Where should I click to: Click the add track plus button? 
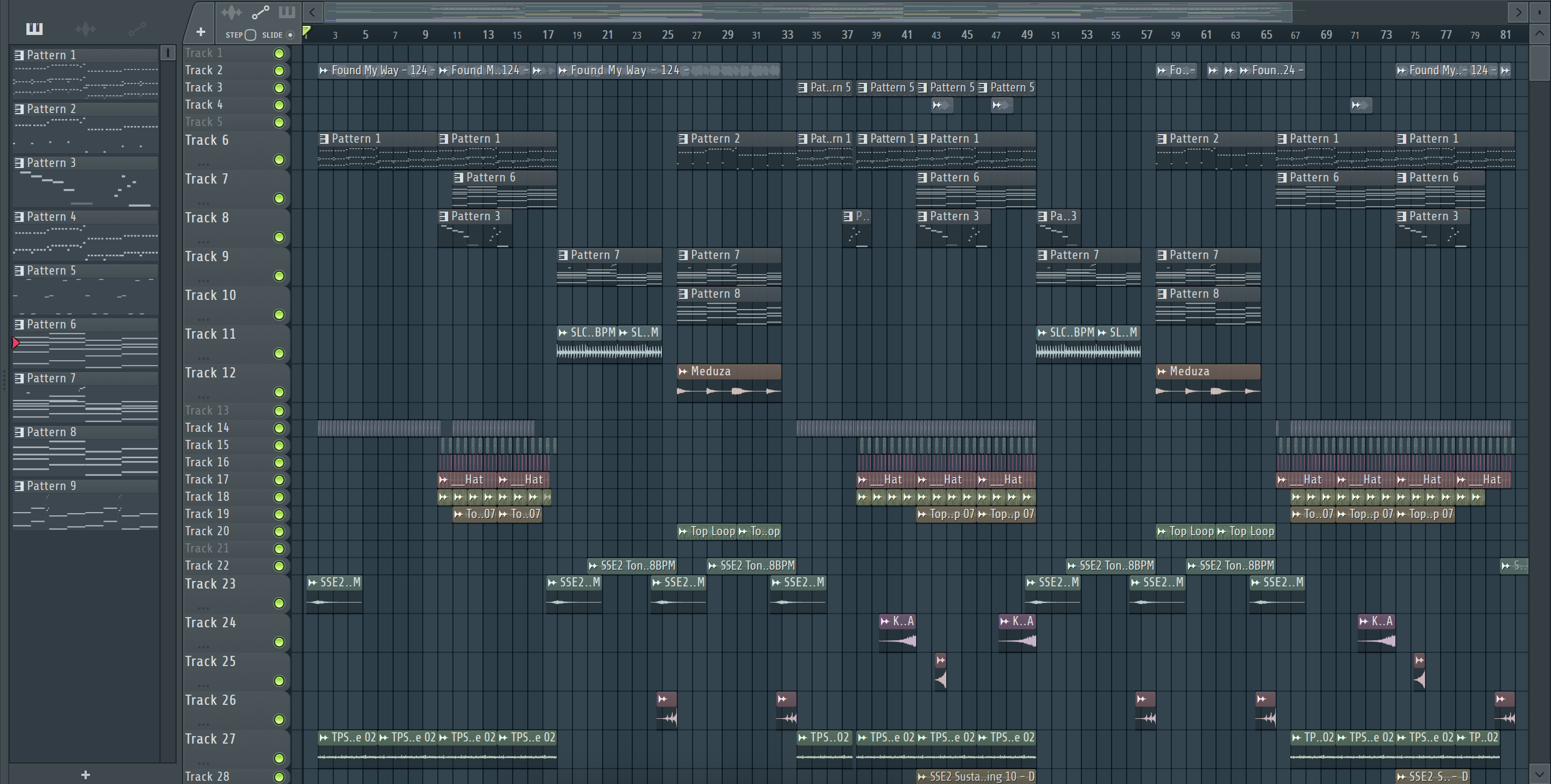(x=200, y=31)
